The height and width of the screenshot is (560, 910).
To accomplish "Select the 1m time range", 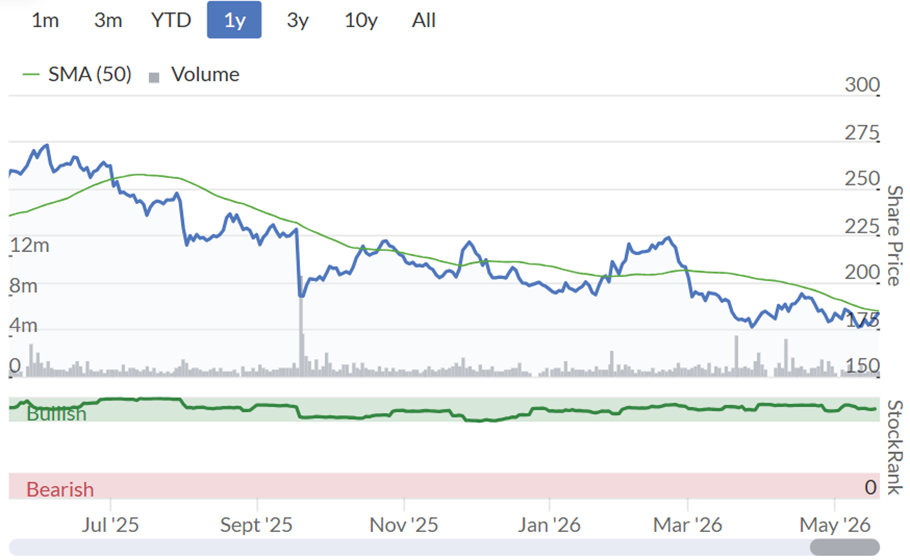I will (45, 20).
